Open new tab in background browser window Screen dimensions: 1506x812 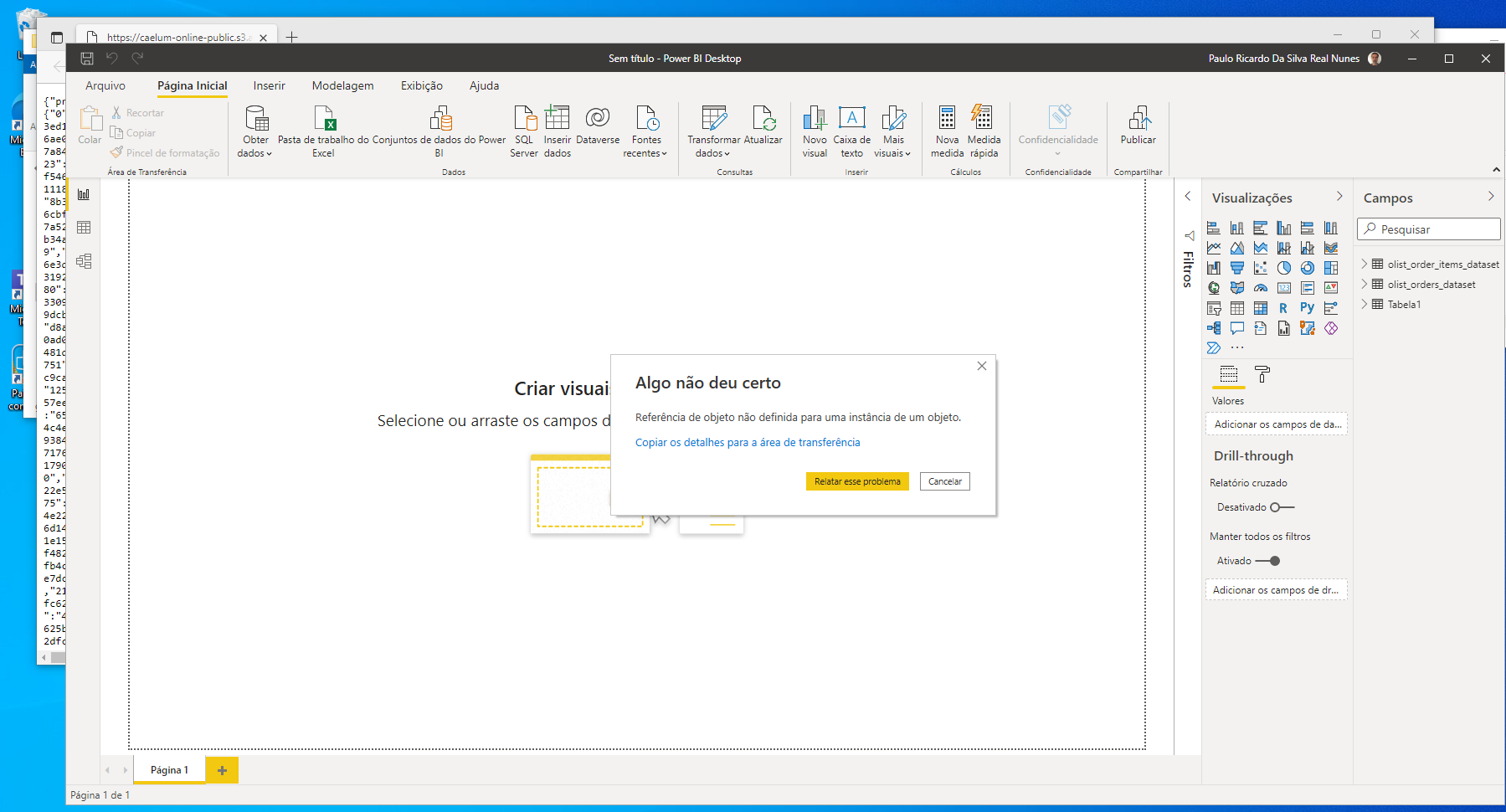[x=291, y=37]
